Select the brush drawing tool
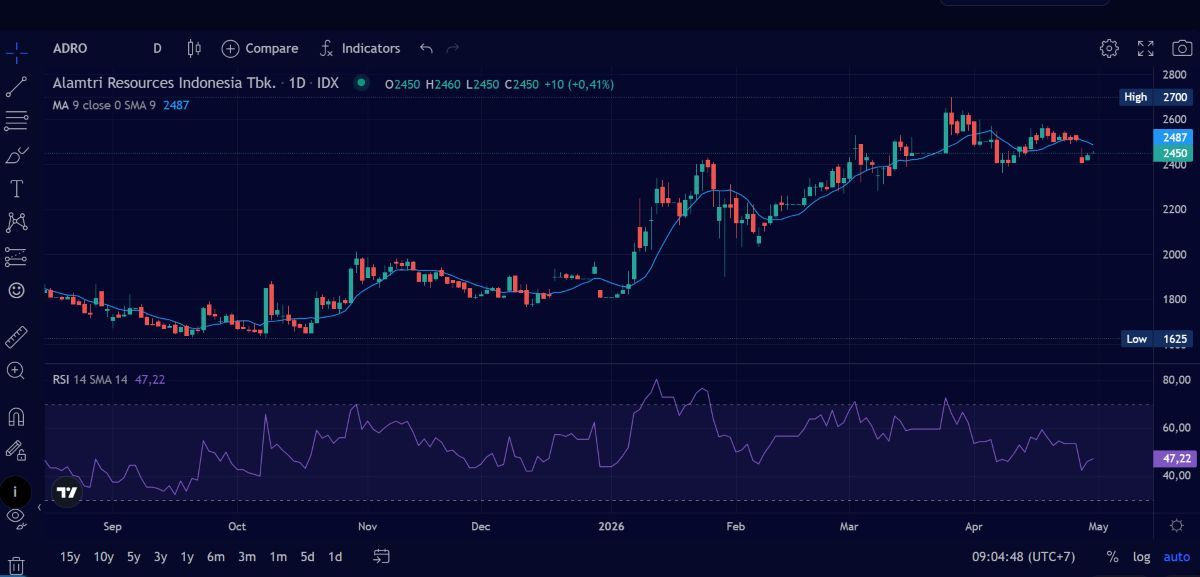1200x577 pixels. pos(16,155)
